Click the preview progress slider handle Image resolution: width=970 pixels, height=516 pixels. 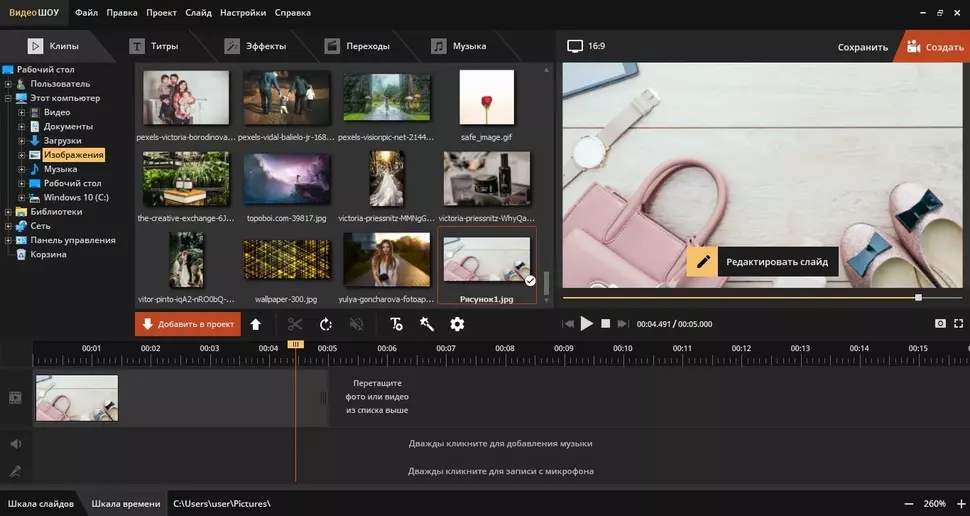[918, 297]
